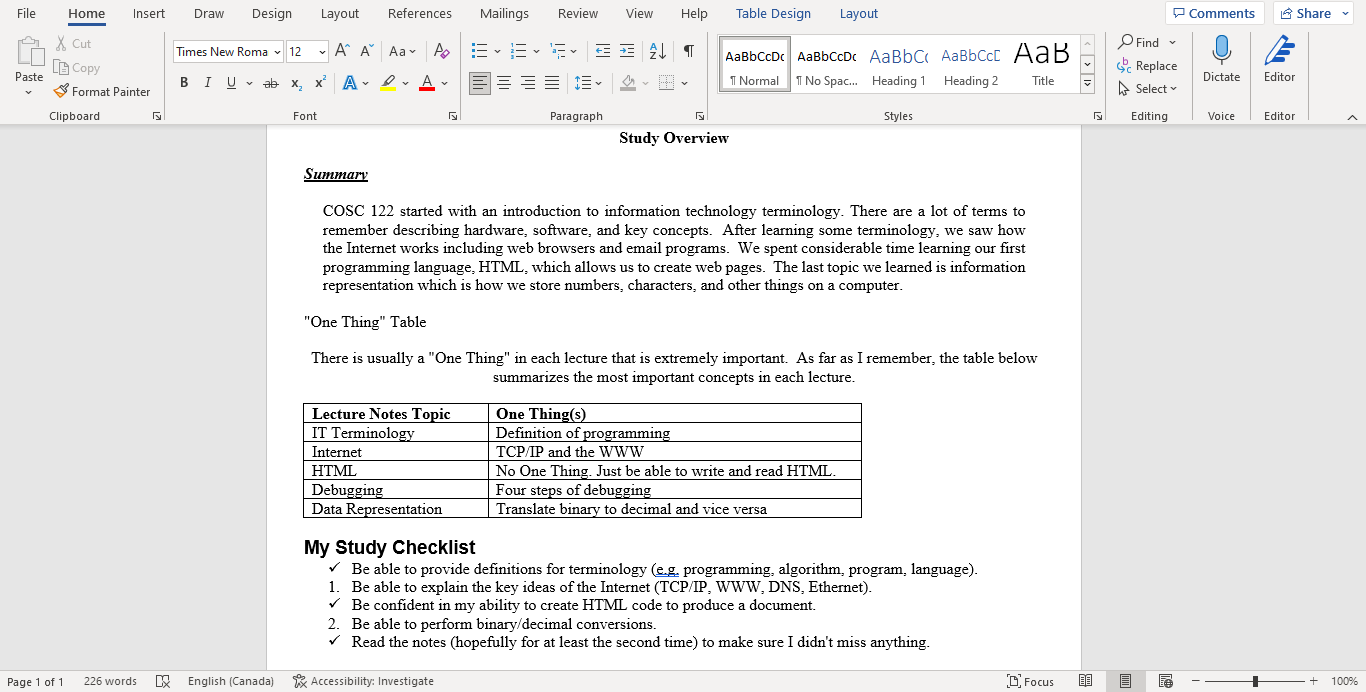Toggle superscript formatting
The image size is (1366, 692).
(320, 83)
